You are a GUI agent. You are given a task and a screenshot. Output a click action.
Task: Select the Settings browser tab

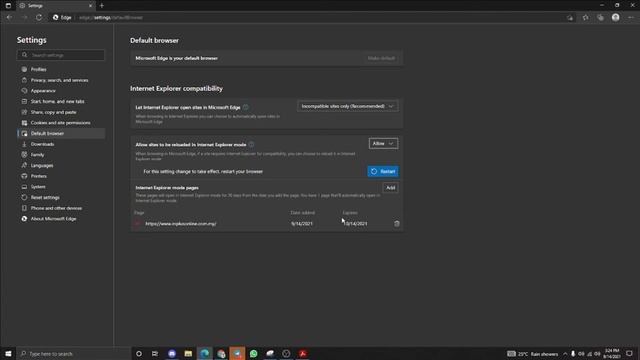55,6
